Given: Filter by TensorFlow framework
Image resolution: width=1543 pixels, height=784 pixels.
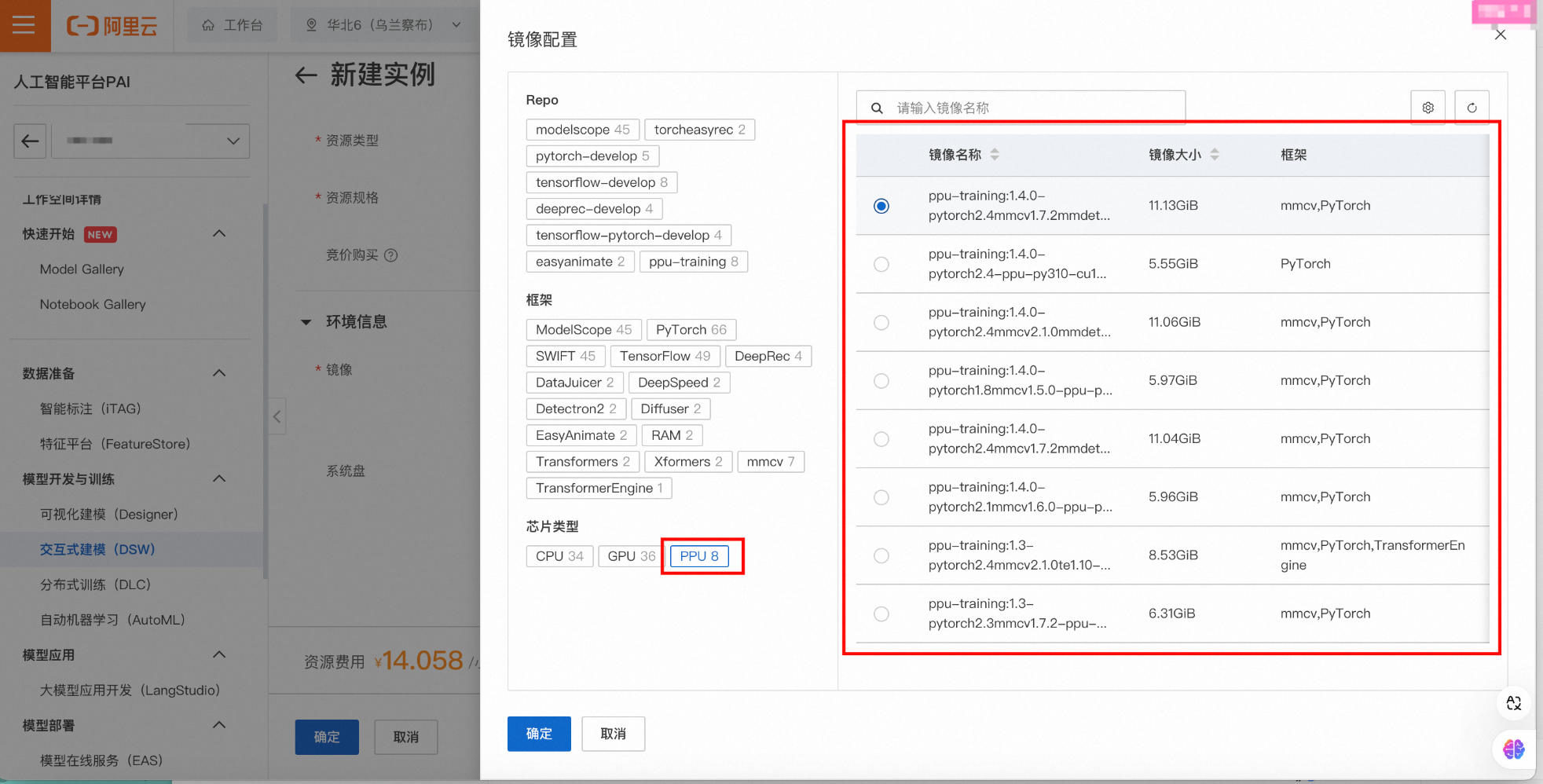Looking at the screenshot, I should [x=665, y=356].
